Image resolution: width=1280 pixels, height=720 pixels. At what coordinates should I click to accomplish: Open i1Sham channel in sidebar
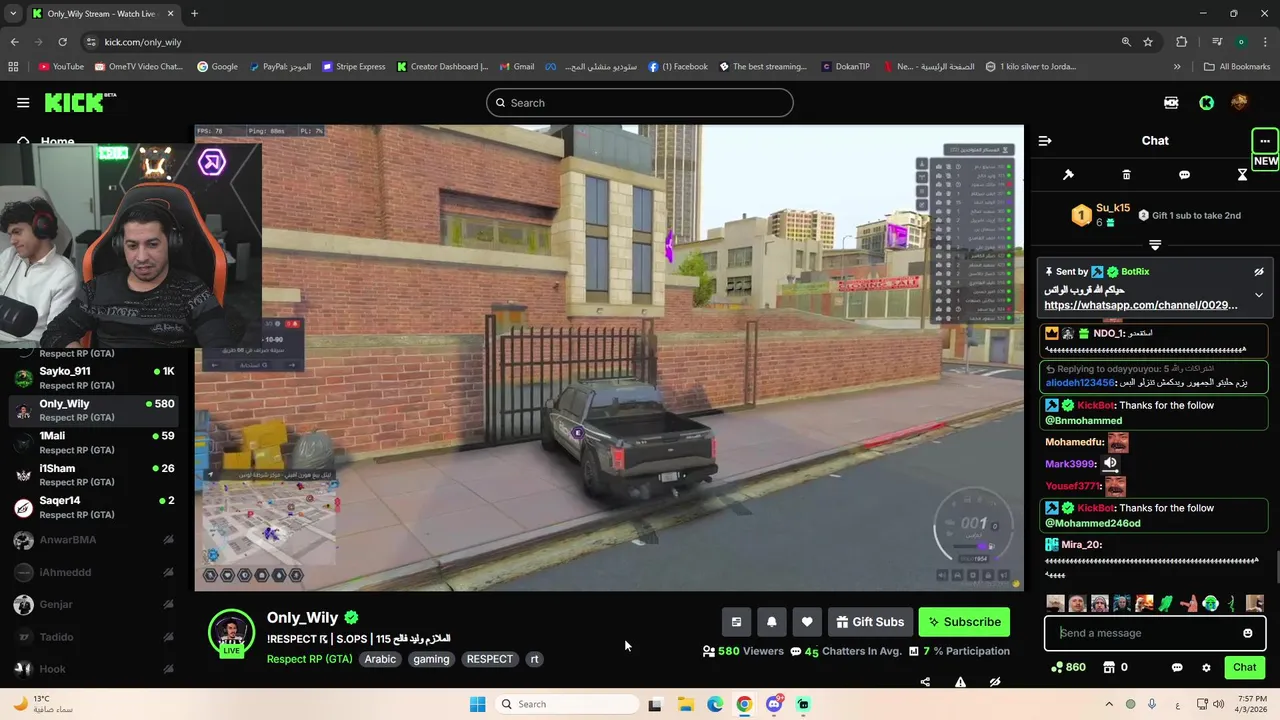[96, 475]
